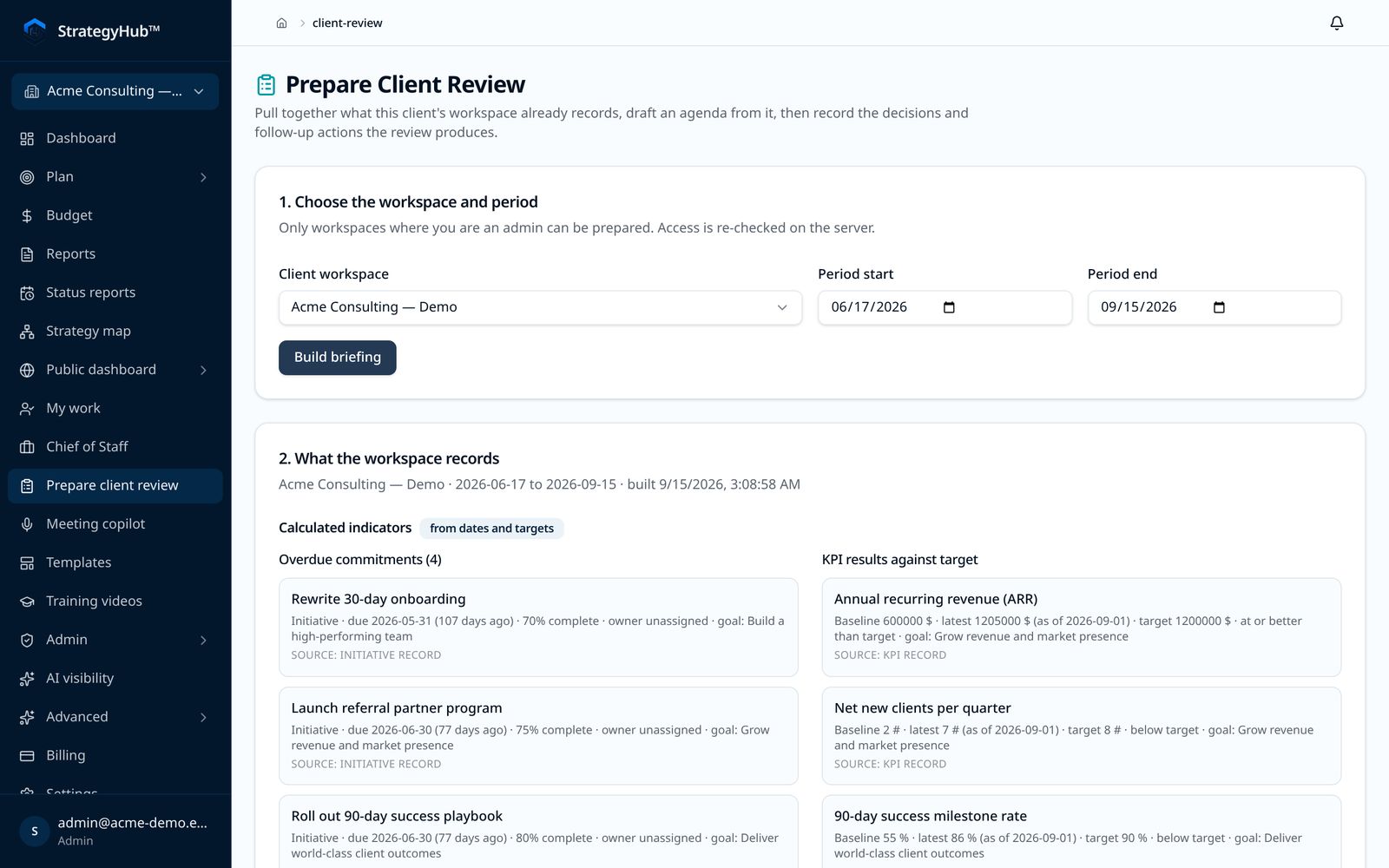The image size is (1389, 868).
Task: Click the Annual recurring revenue (ARR) card
Action: click(1082, 628)
